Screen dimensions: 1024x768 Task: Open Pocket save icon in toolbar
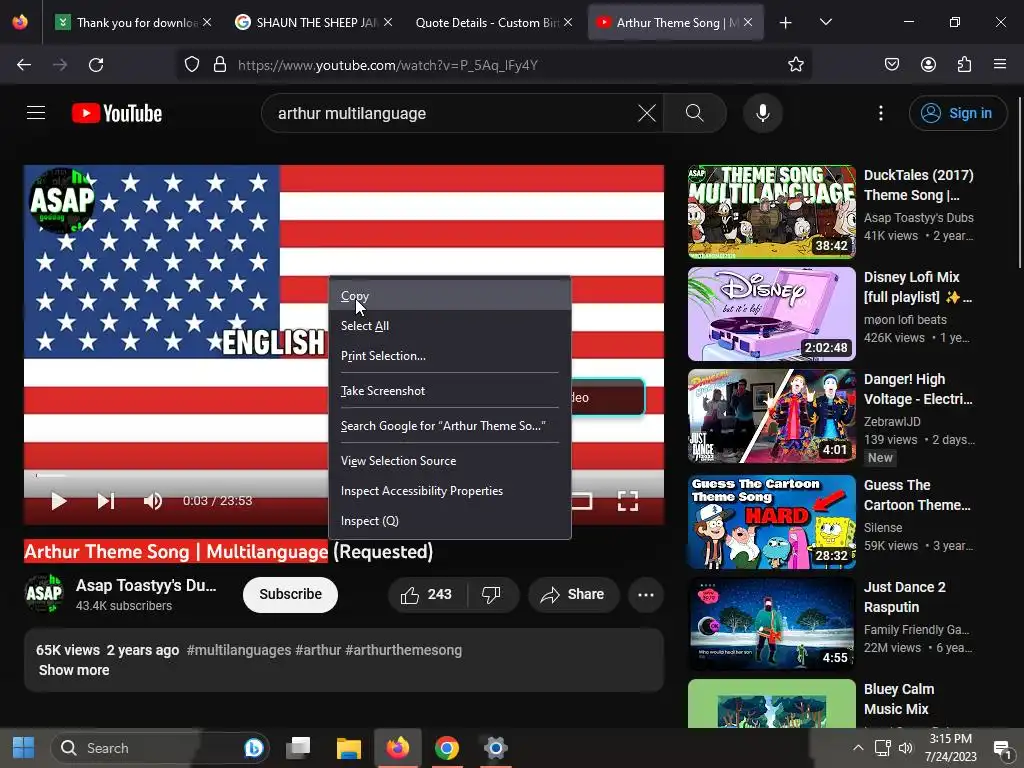pos(891,65)
